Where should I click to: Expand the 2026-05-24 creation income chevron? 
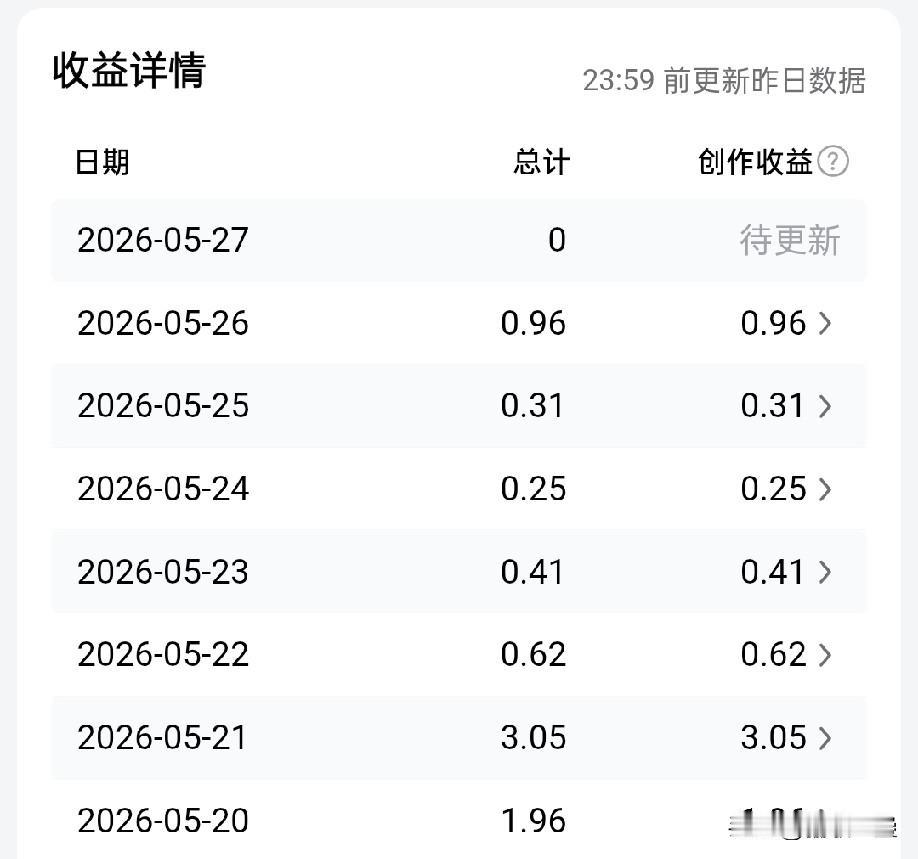(824, 489)
